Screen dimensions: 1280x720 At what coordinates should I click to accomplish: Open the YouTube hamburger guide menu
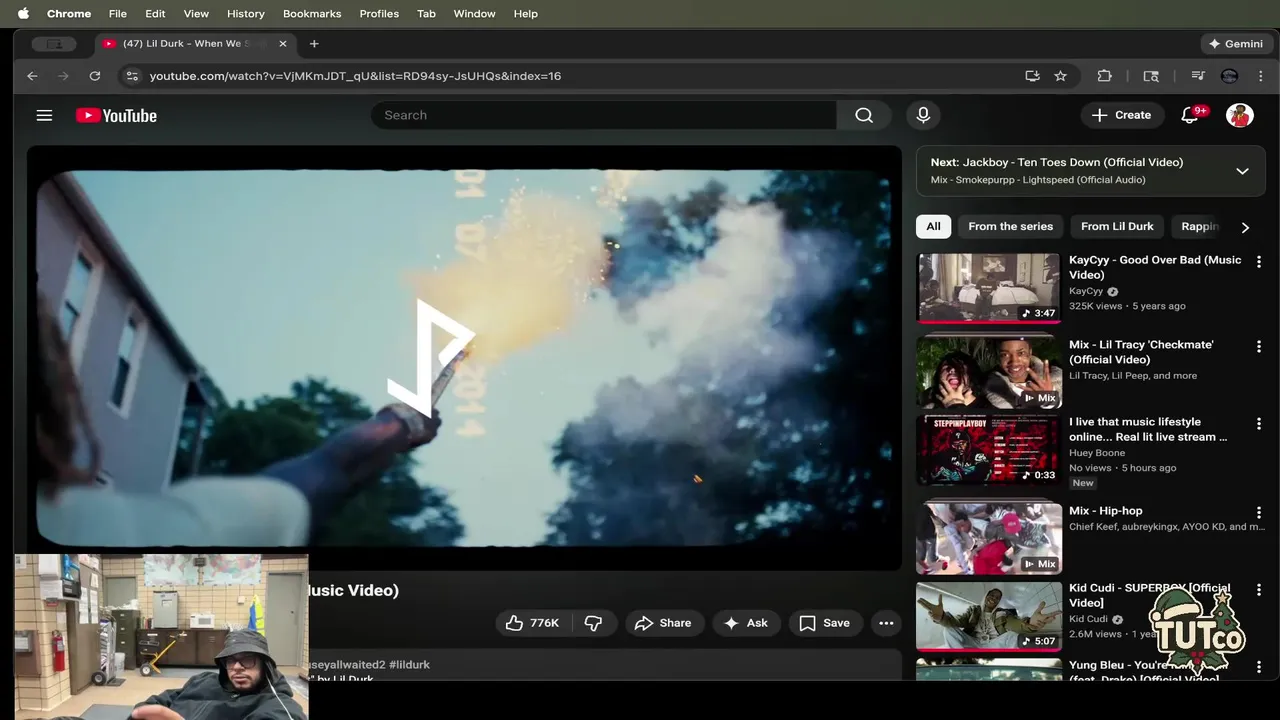[44, 115]
